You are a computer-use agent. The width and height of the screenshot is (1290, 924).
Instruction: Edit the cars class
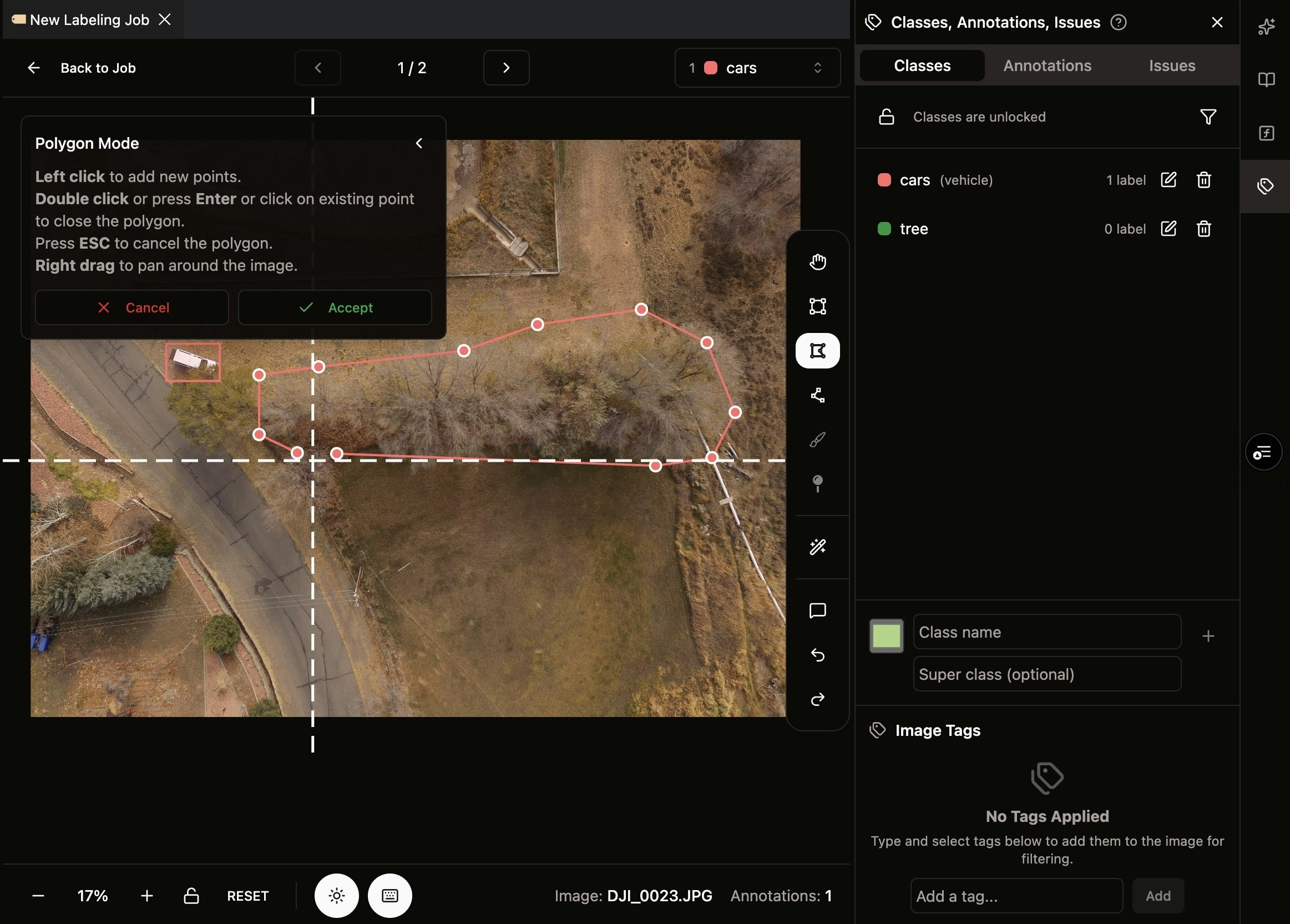pos(1168,180)
